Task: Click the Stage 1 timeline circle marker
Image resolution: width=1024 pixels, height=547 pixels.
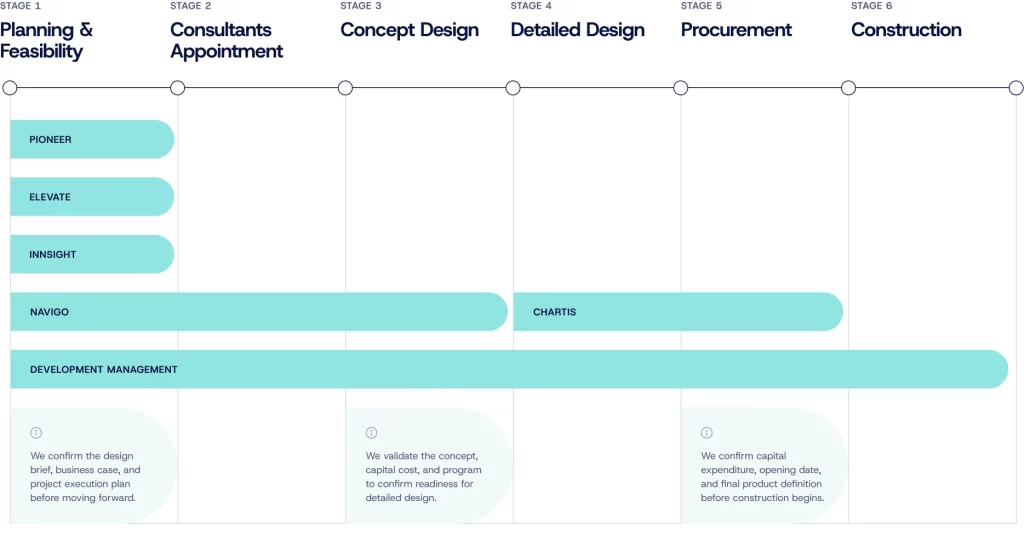Action: [10, 88]
